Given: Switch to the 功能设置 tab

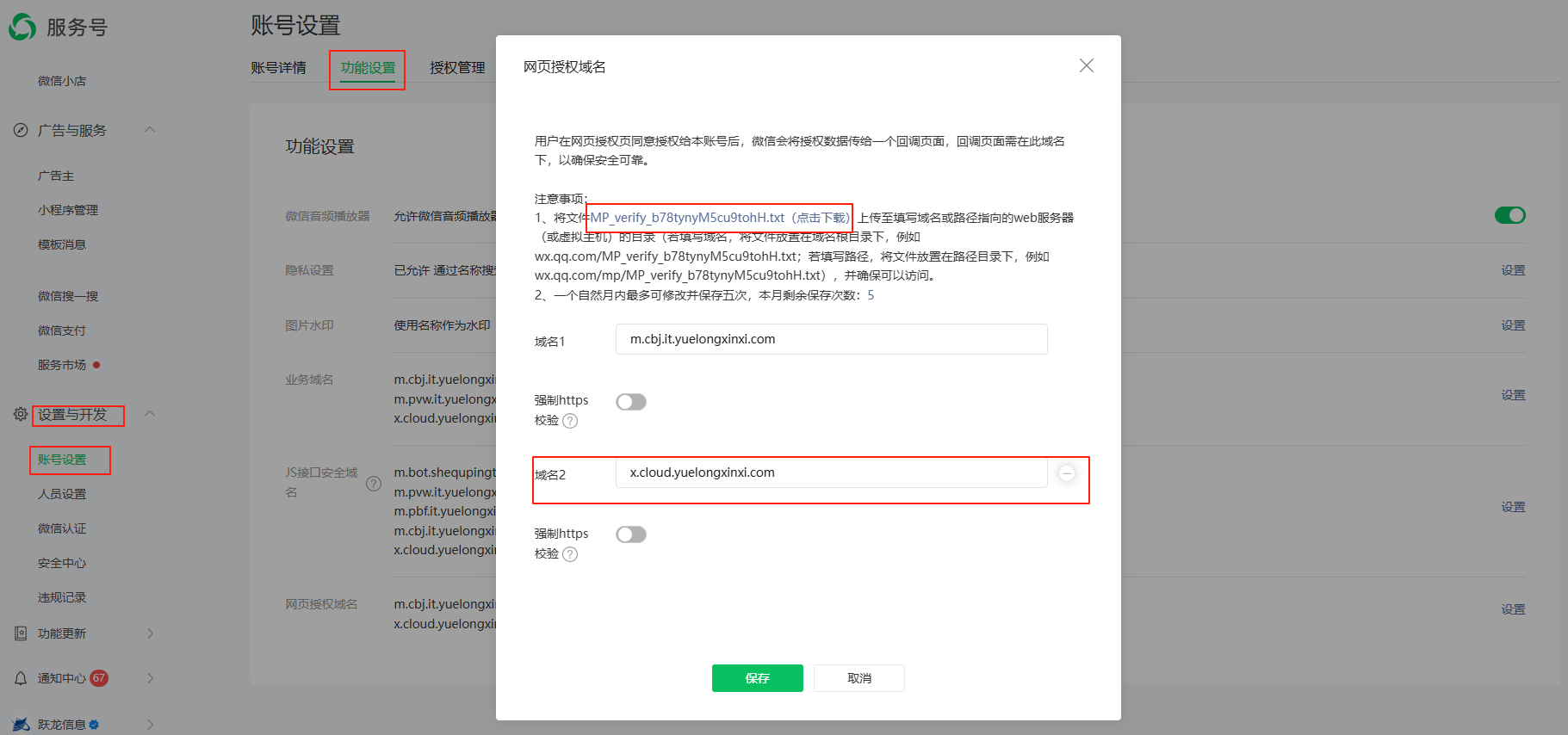Looking at the screenshot, I should (x=368, y=68).
